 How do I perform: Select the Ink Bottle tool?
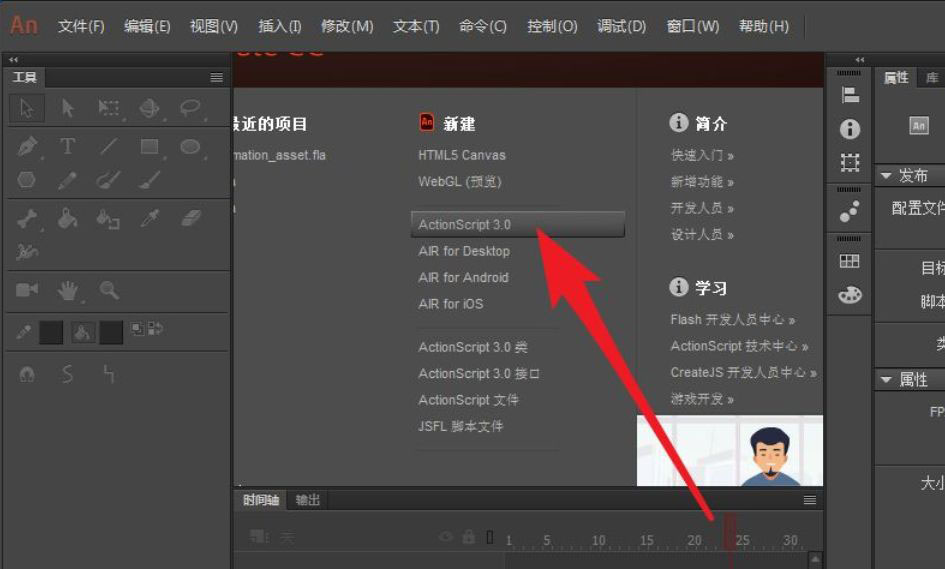coord(108,219)
